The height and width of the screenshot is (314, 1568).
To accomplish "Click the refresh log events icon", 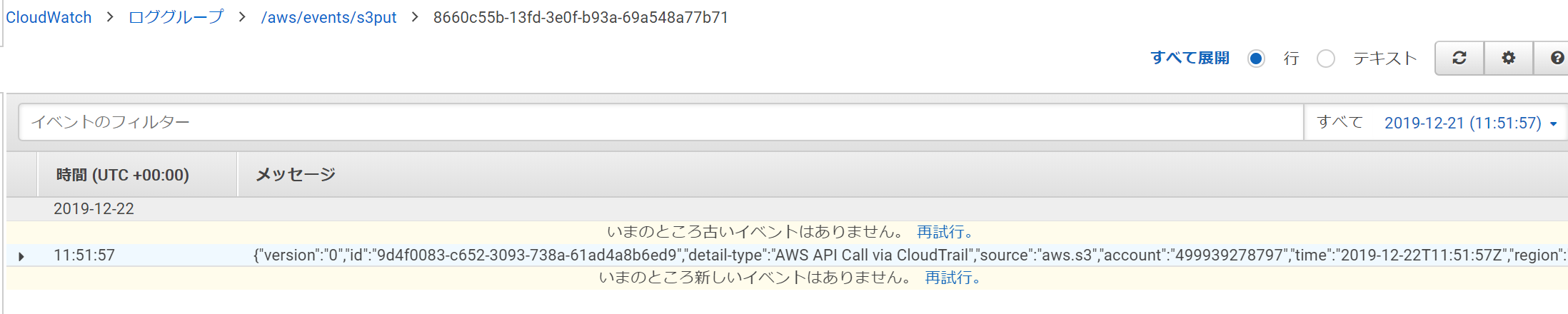I will click(1459, 58).
